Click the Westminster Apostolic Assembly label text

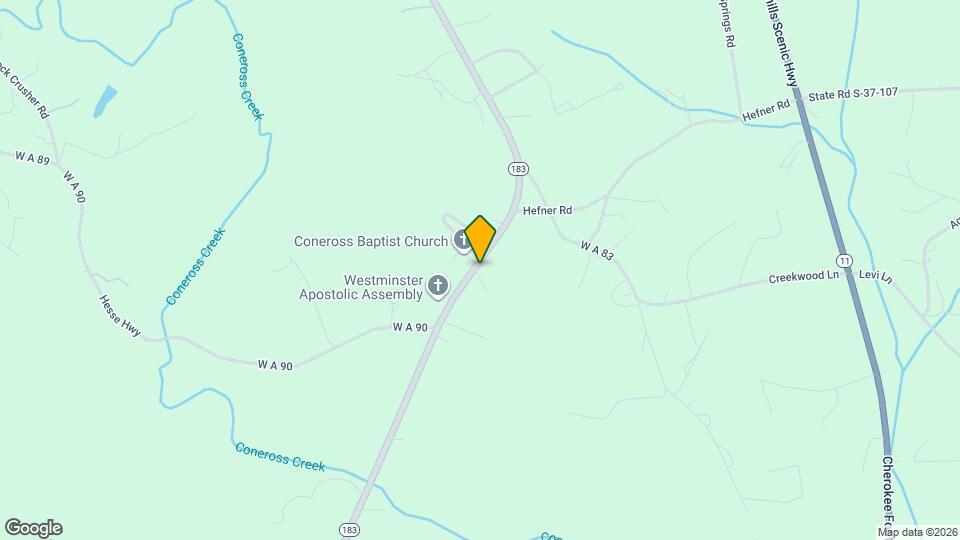361,287
